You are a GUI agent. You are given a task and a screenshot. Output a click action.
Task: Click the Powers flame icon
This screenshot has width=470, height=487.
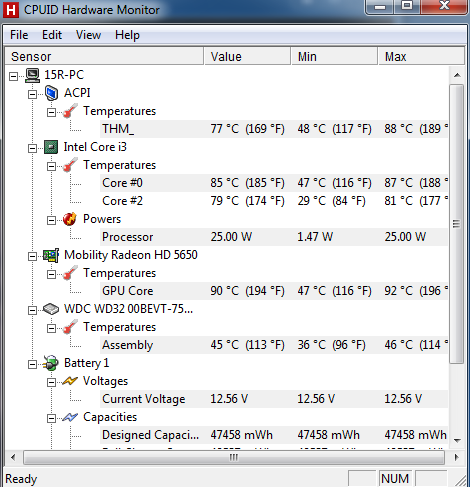click(70, 219)
